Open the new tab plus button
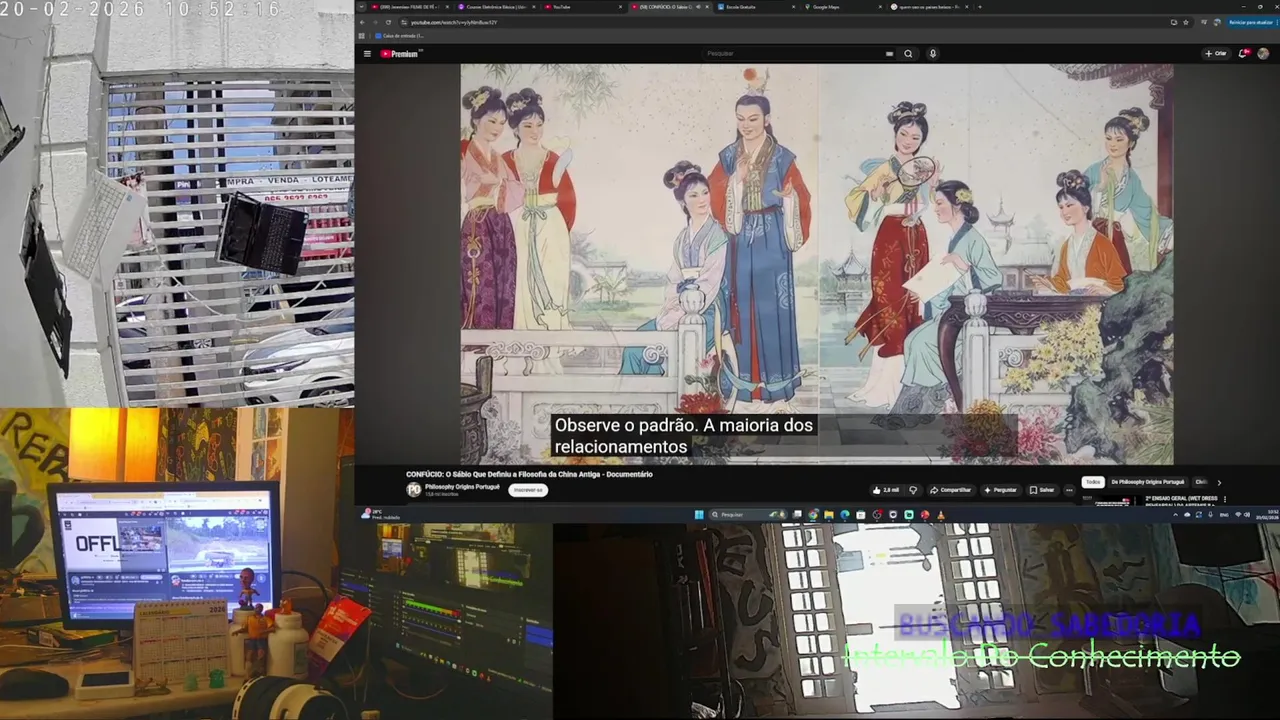The image size is (1280, 720). [979, 7]
